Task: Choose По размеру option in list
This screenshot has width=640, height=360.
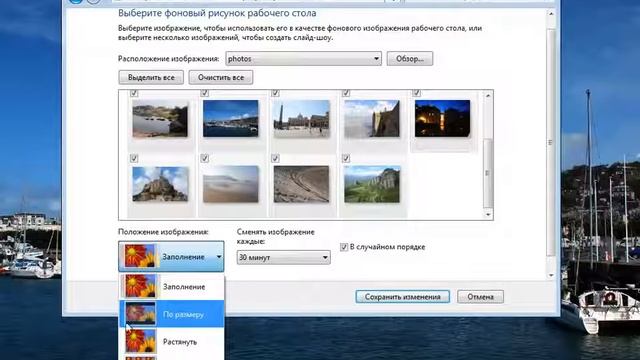Action: point(171,314)
